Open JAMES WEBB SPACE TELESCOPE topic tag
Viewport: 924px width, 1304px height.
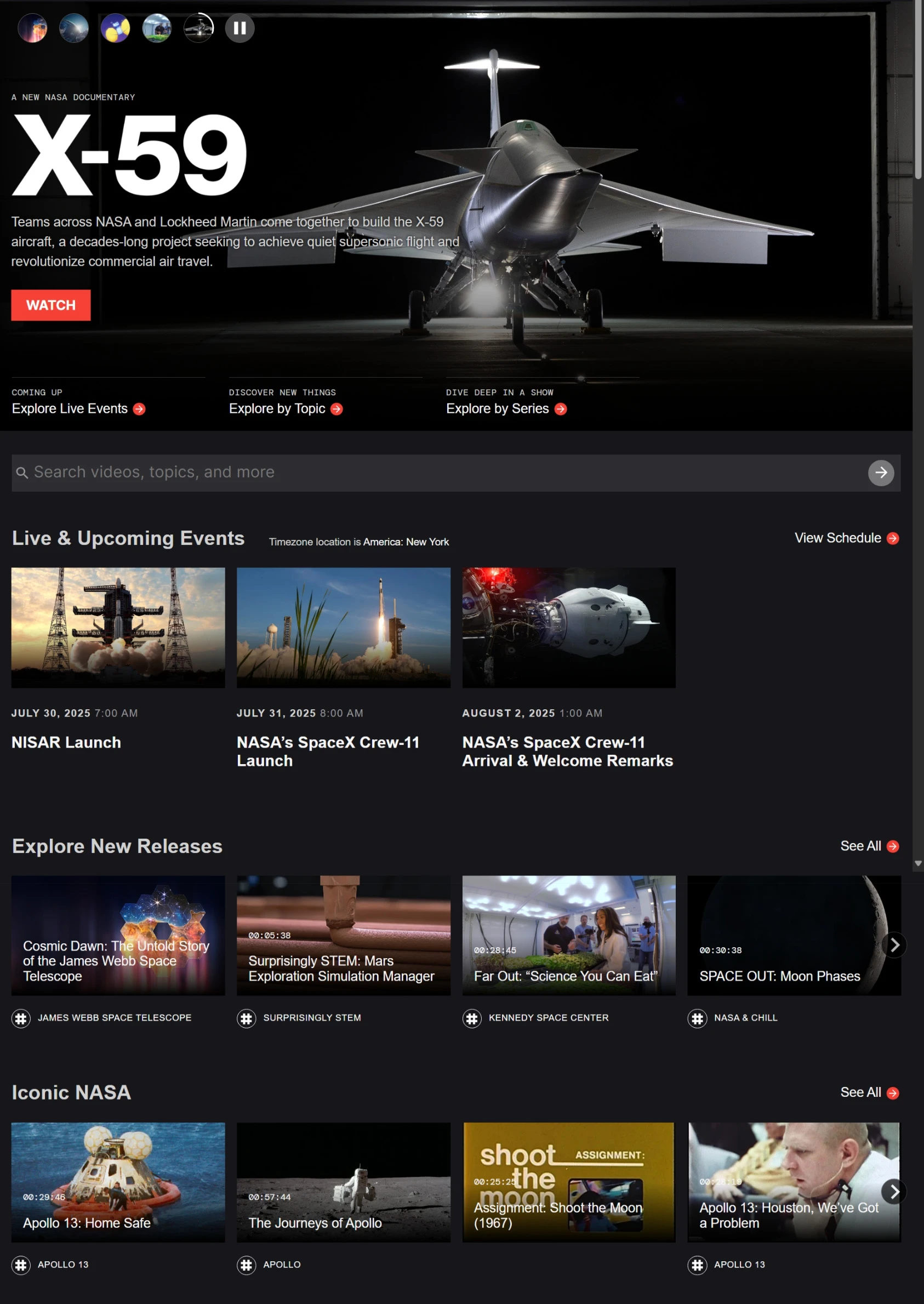115,1017
